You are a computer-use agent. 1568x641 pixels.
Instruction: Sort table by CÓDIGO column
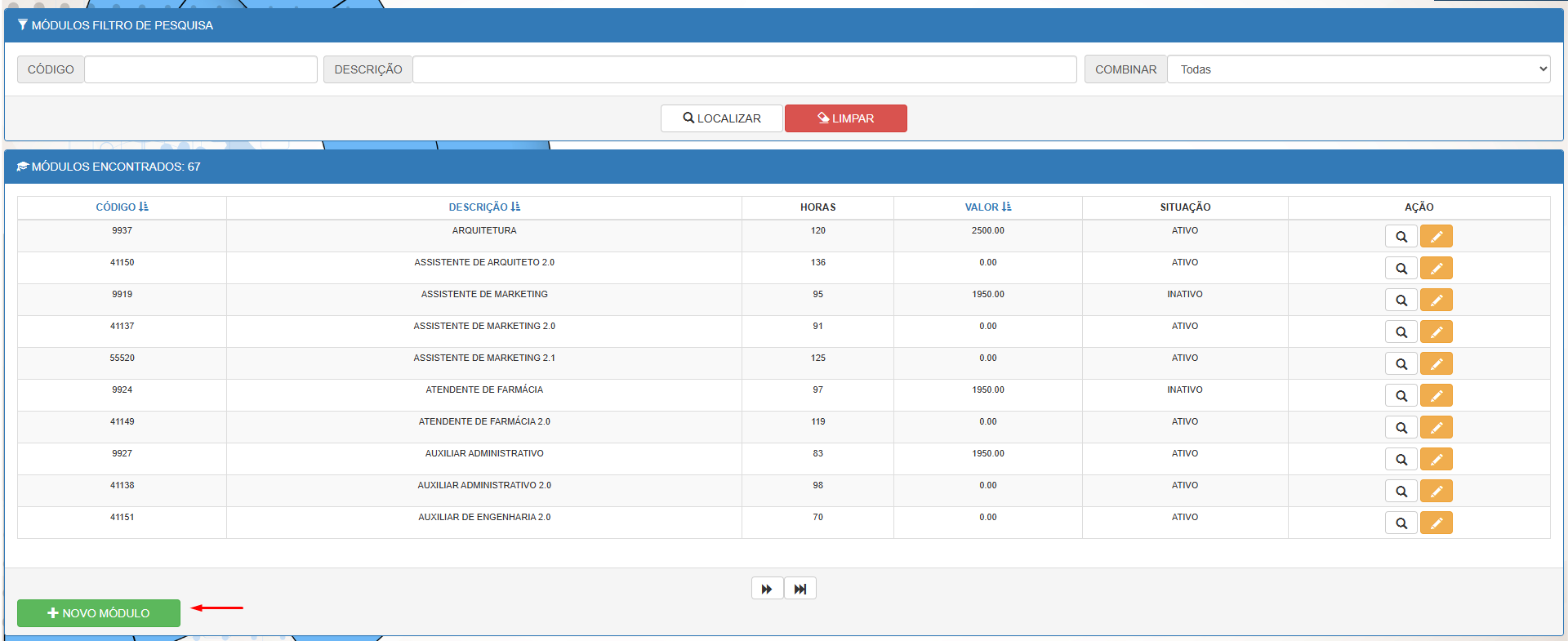point(122,207)
